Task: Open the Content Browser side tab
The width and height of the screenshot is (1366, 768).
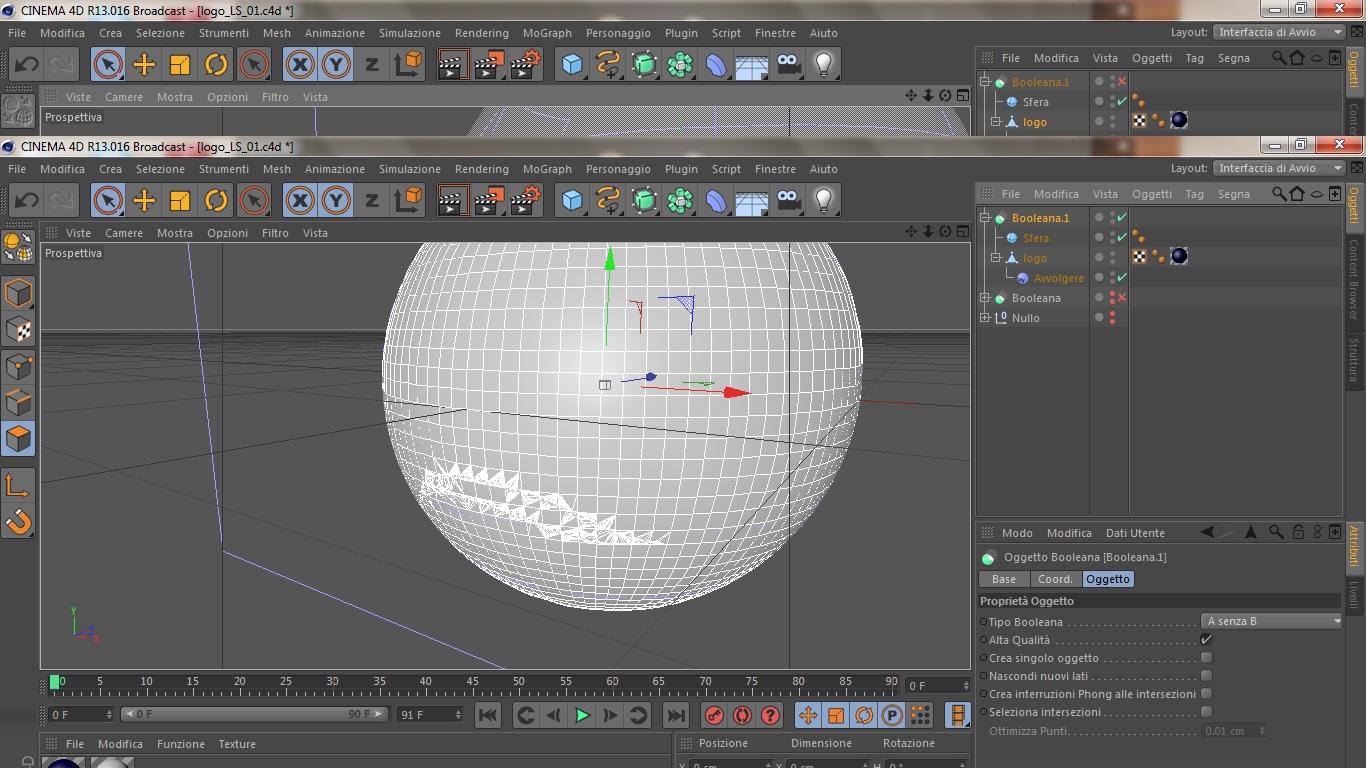Action: 1354,279
